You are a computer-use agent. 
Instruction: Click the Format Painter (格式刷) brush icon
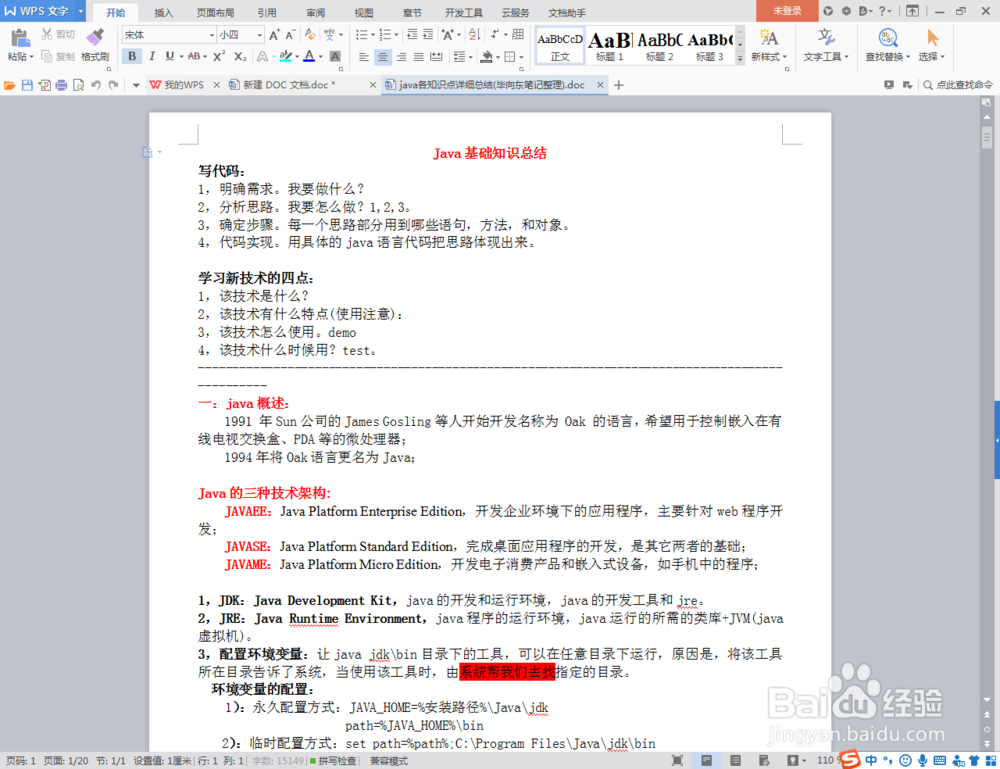point(94,38)
